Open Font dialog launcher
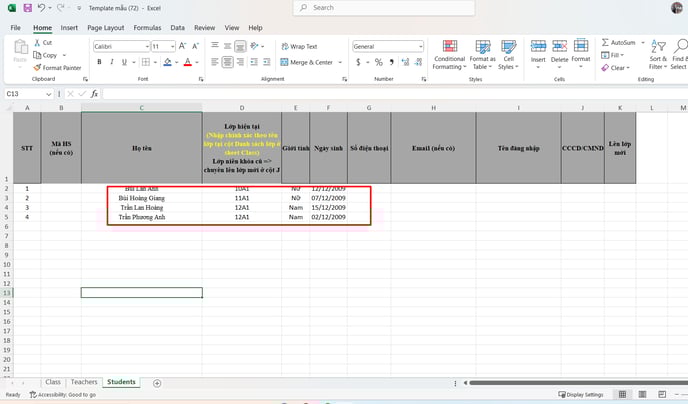 pos(201,79)
